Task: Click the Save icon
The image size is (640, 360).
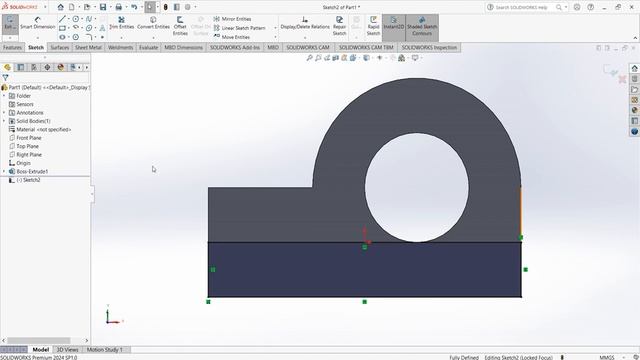Action: pyautogui.click(x=103, y=7)
